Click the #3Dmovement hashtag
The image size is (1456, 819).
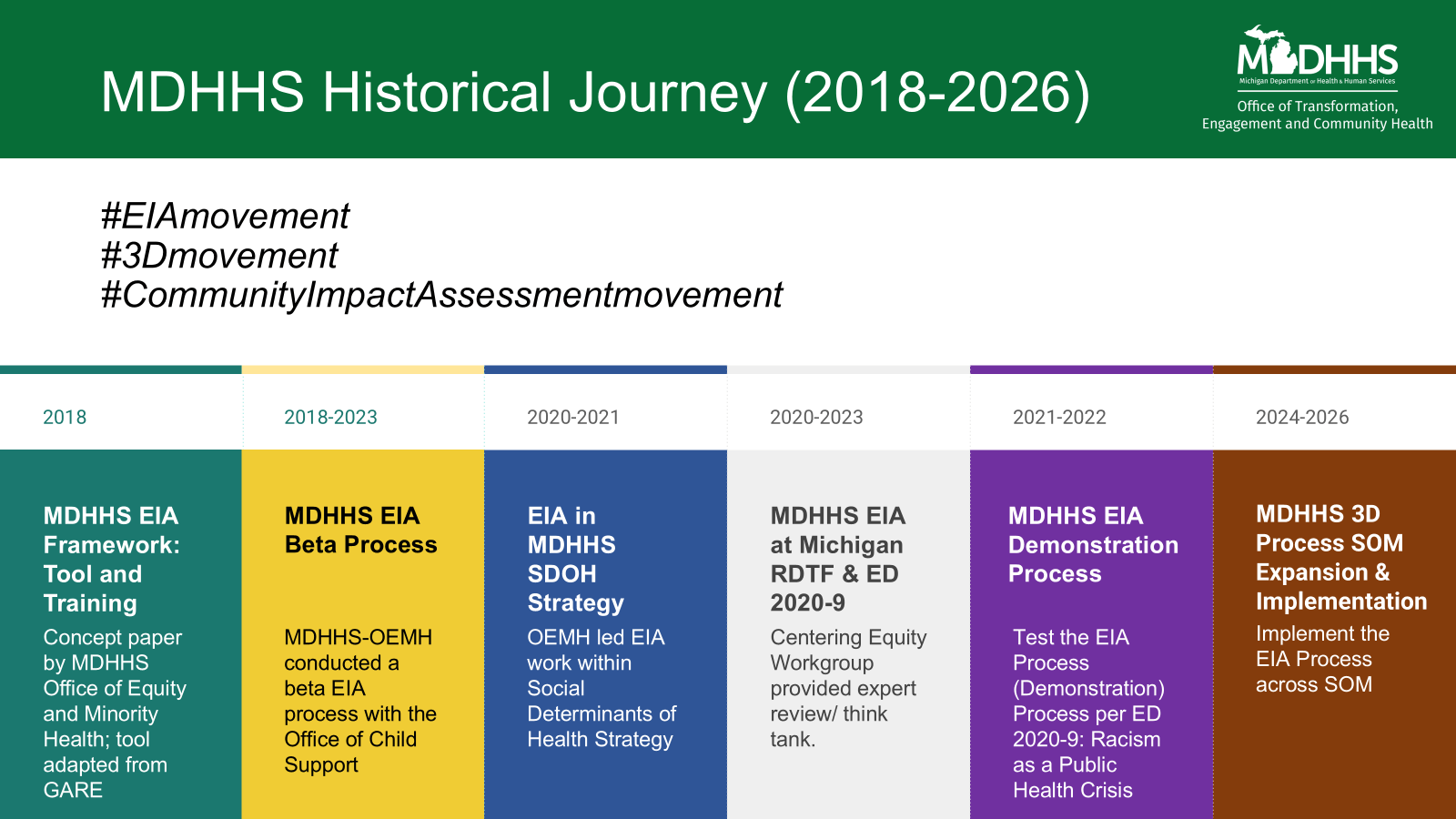click(x=219, y=256)
